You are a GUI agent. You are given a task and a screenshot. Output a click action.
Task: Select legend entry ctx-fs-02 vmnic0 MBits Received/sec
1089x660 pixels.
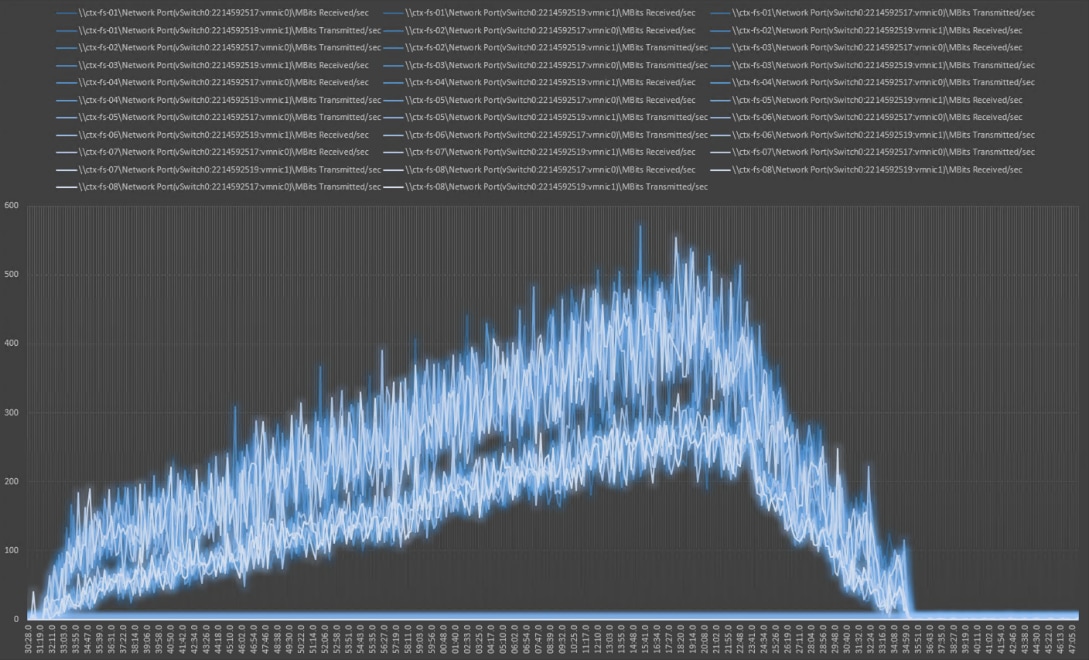[540, 31]
